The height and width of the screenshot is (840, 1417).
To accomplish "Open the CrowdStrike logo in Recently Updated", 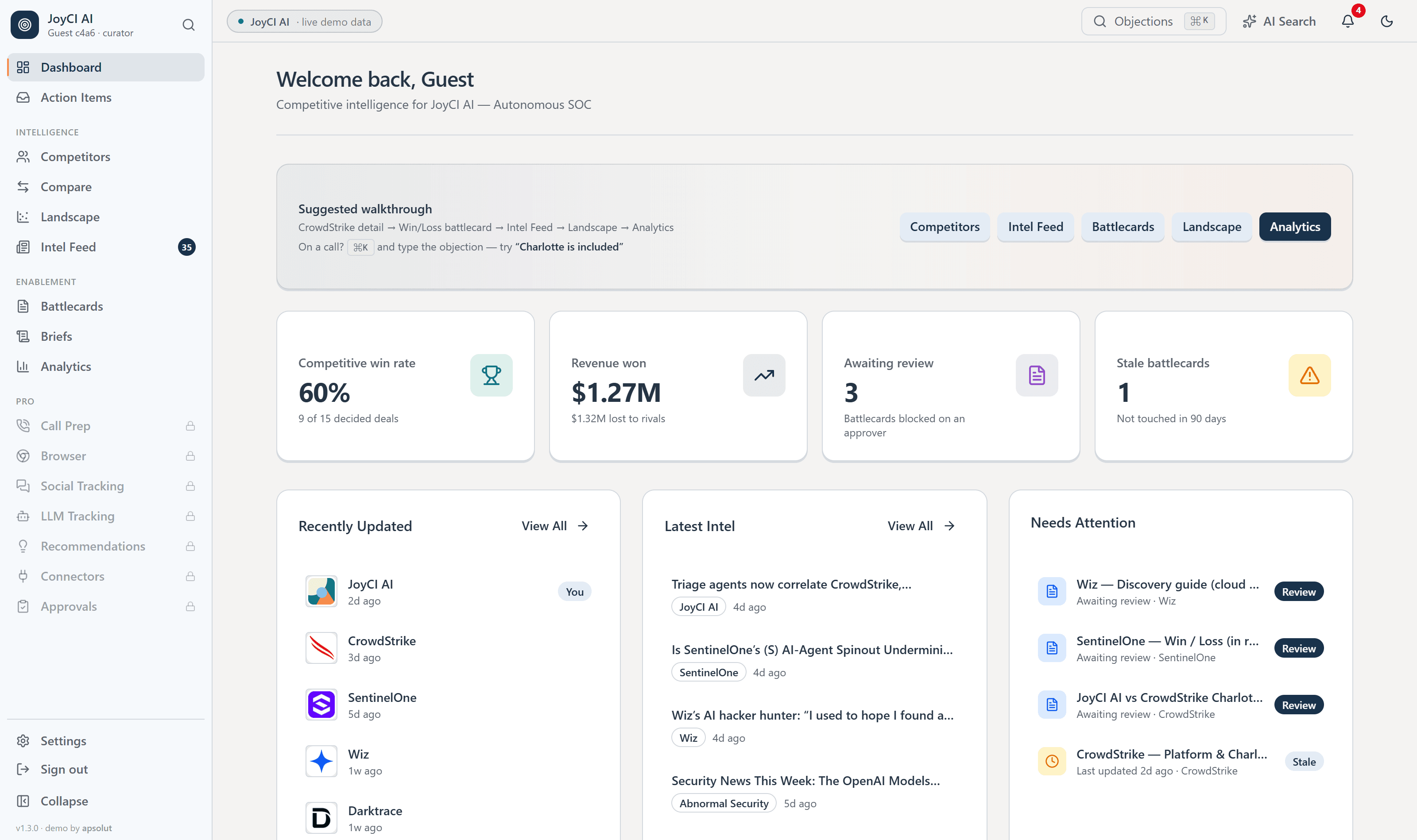I will (x=321, y=648).
